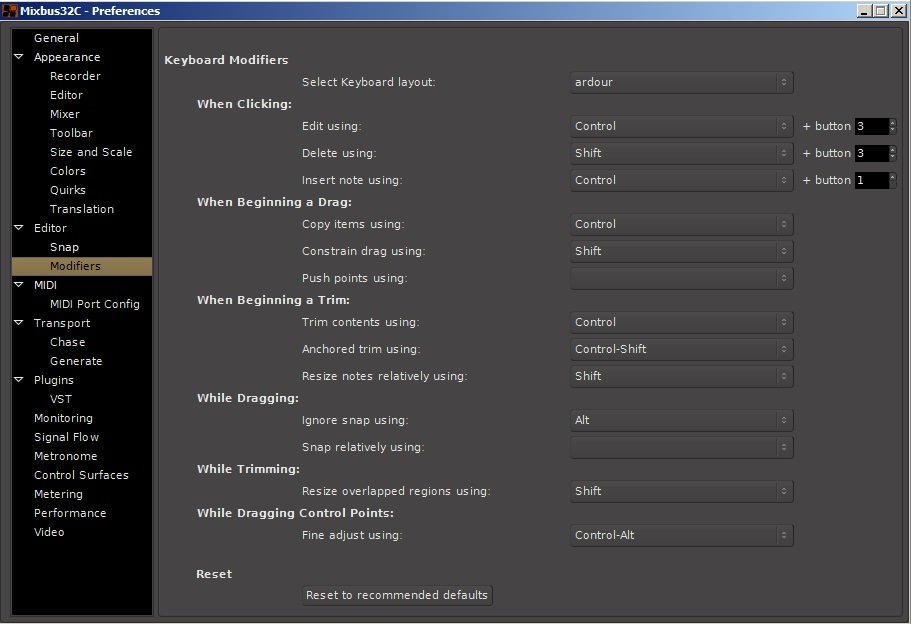The image size is (911, 624).
Task: Open the empty Snap relatively using dropdown
Action: [x=682, y=447]
